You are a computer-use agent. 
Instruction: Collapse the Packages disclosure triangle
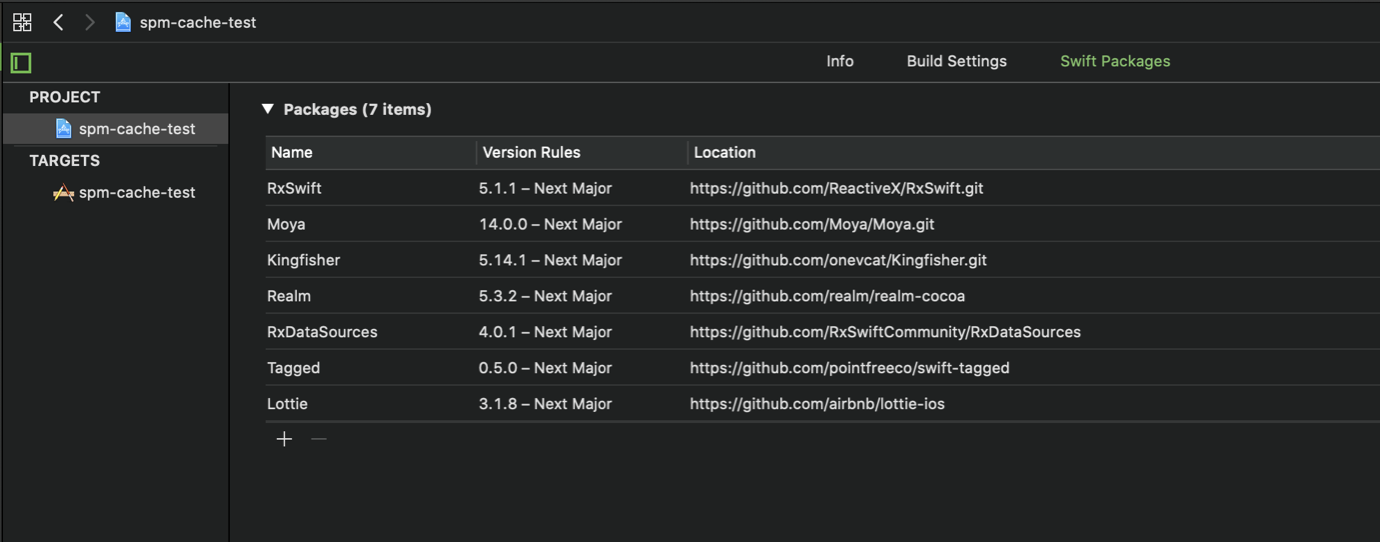click(267, 109)
